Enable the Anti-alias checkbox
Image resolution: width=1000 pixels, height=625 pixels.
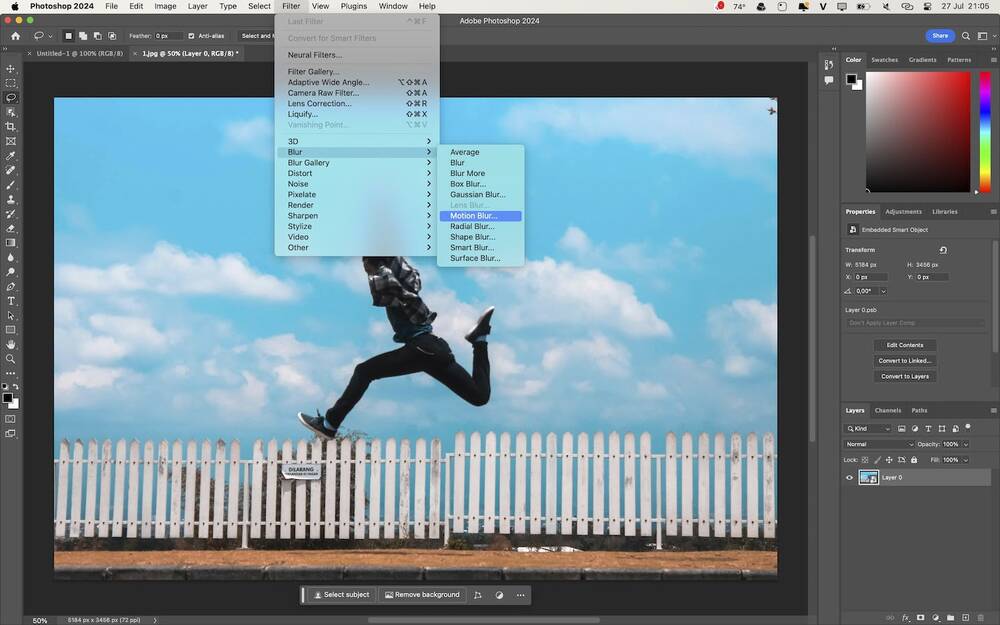click(x=190, y=35)
